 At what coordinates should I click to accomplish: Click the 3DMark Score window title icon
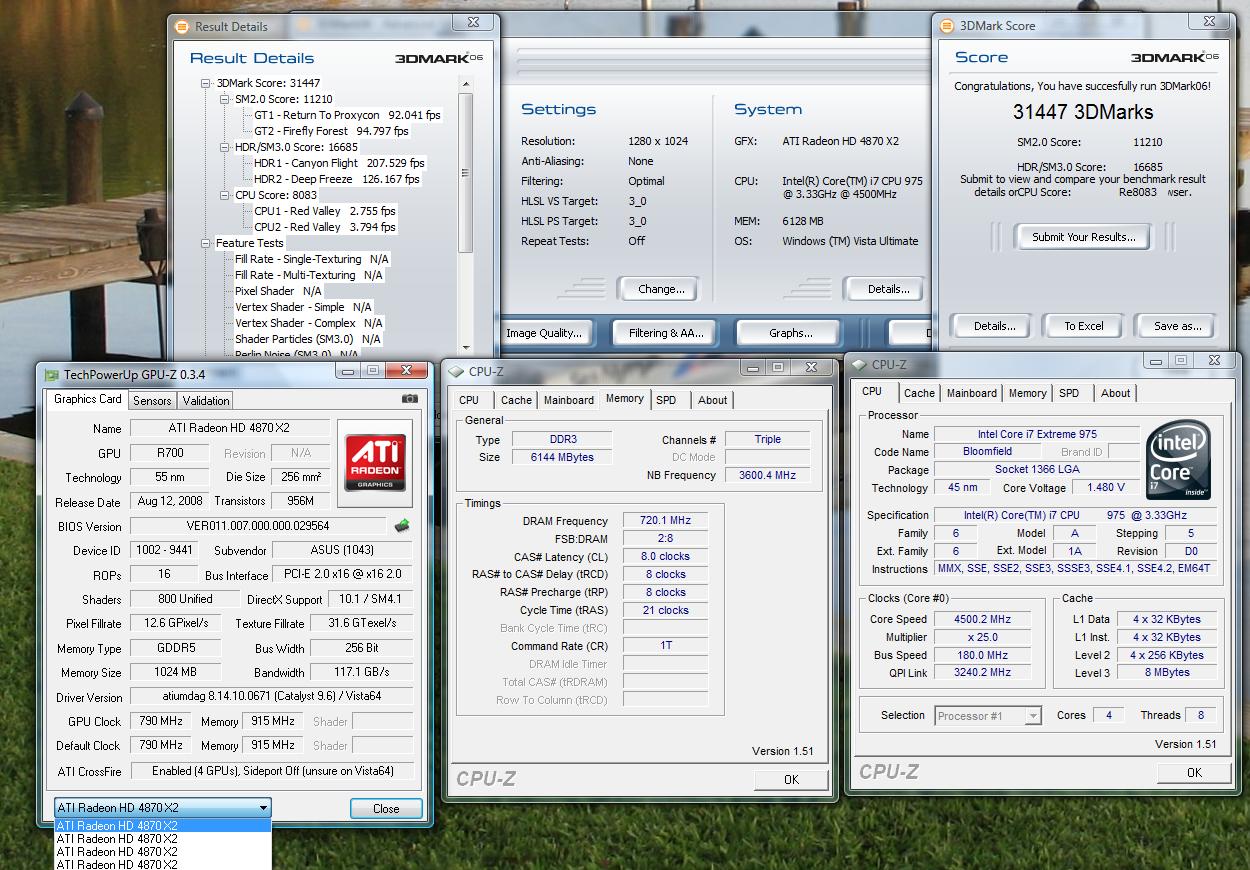tap(946, 26)
